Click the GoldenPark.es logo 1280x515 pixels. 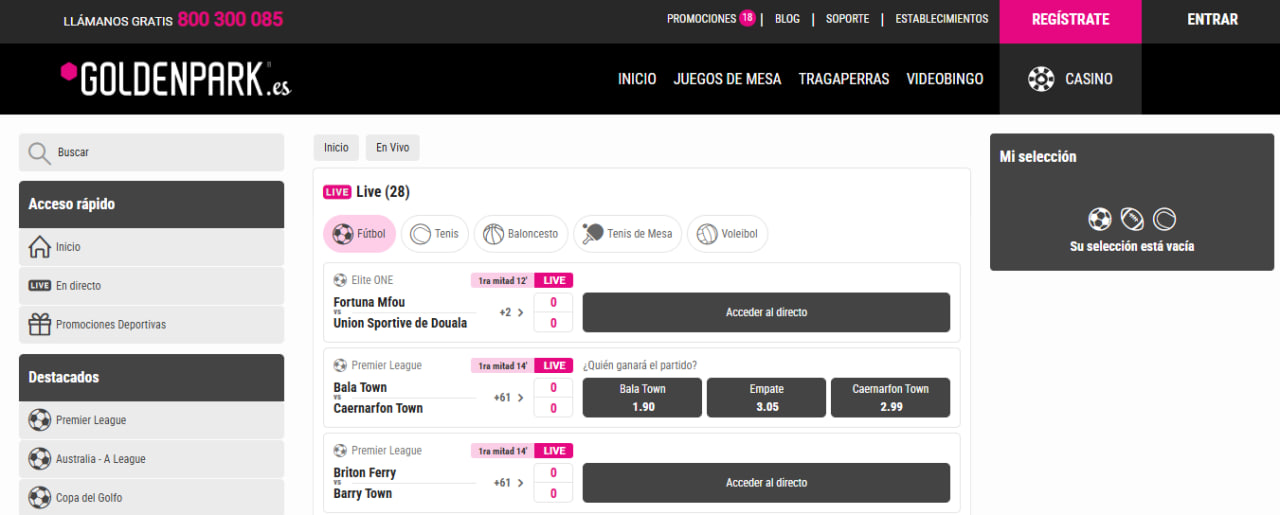[176, 78]
